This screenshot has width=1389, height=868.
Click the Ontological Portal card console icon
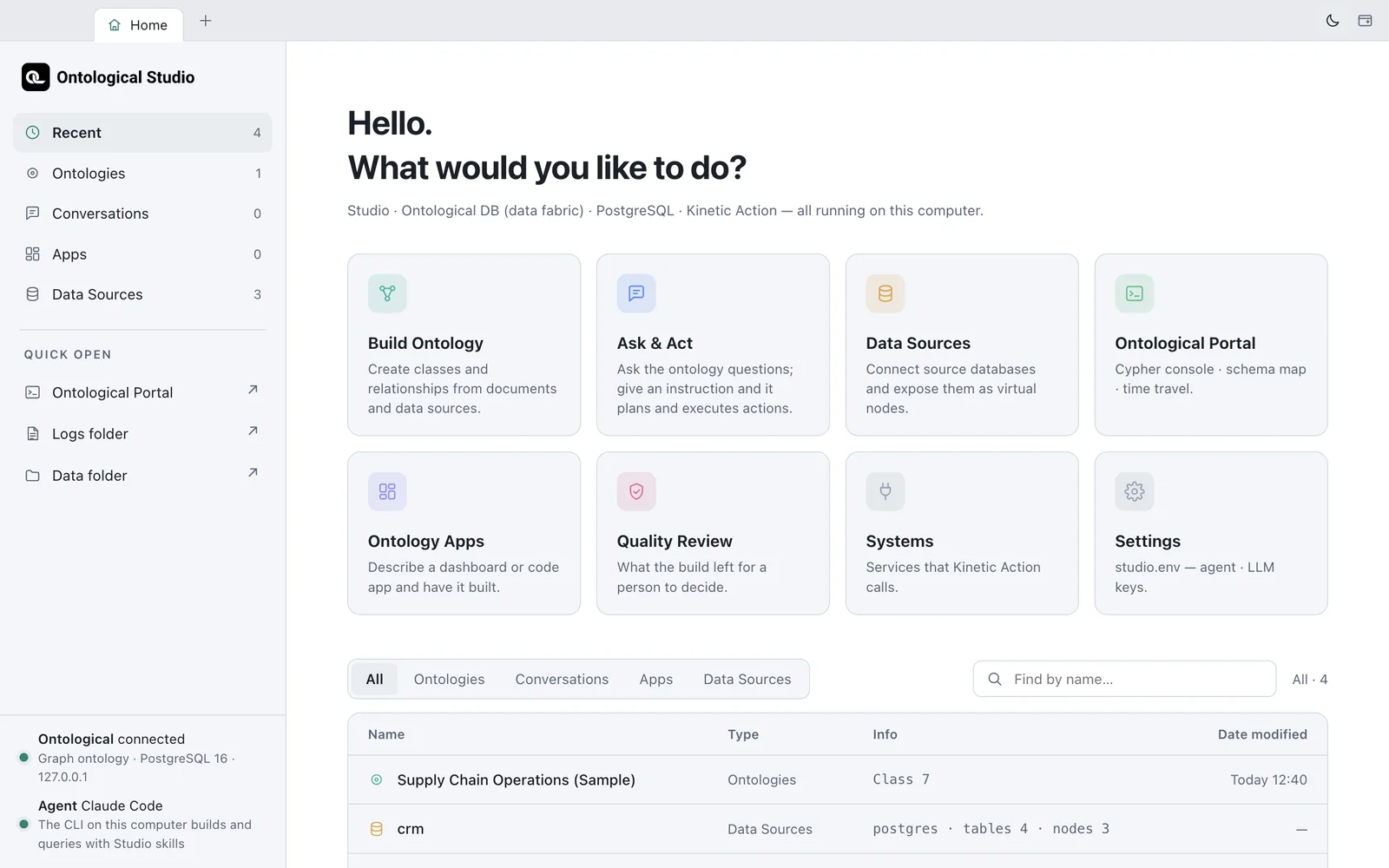tap(1135, 293)
